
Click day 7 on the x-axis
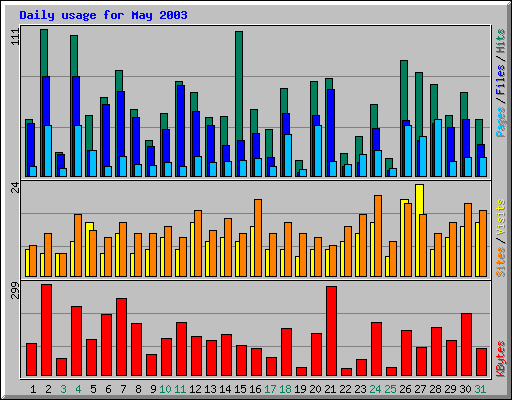point(123,389)
